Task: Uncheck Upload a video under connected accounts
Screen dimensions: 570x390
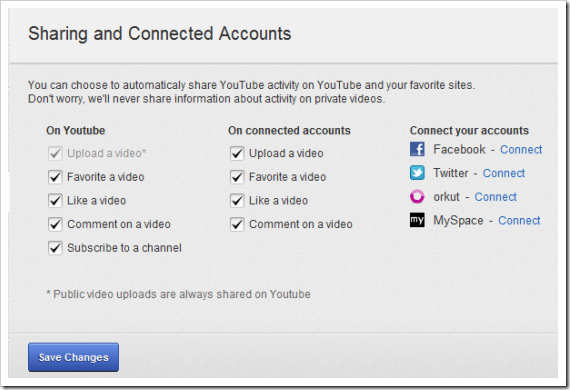Action: (237, 153)
